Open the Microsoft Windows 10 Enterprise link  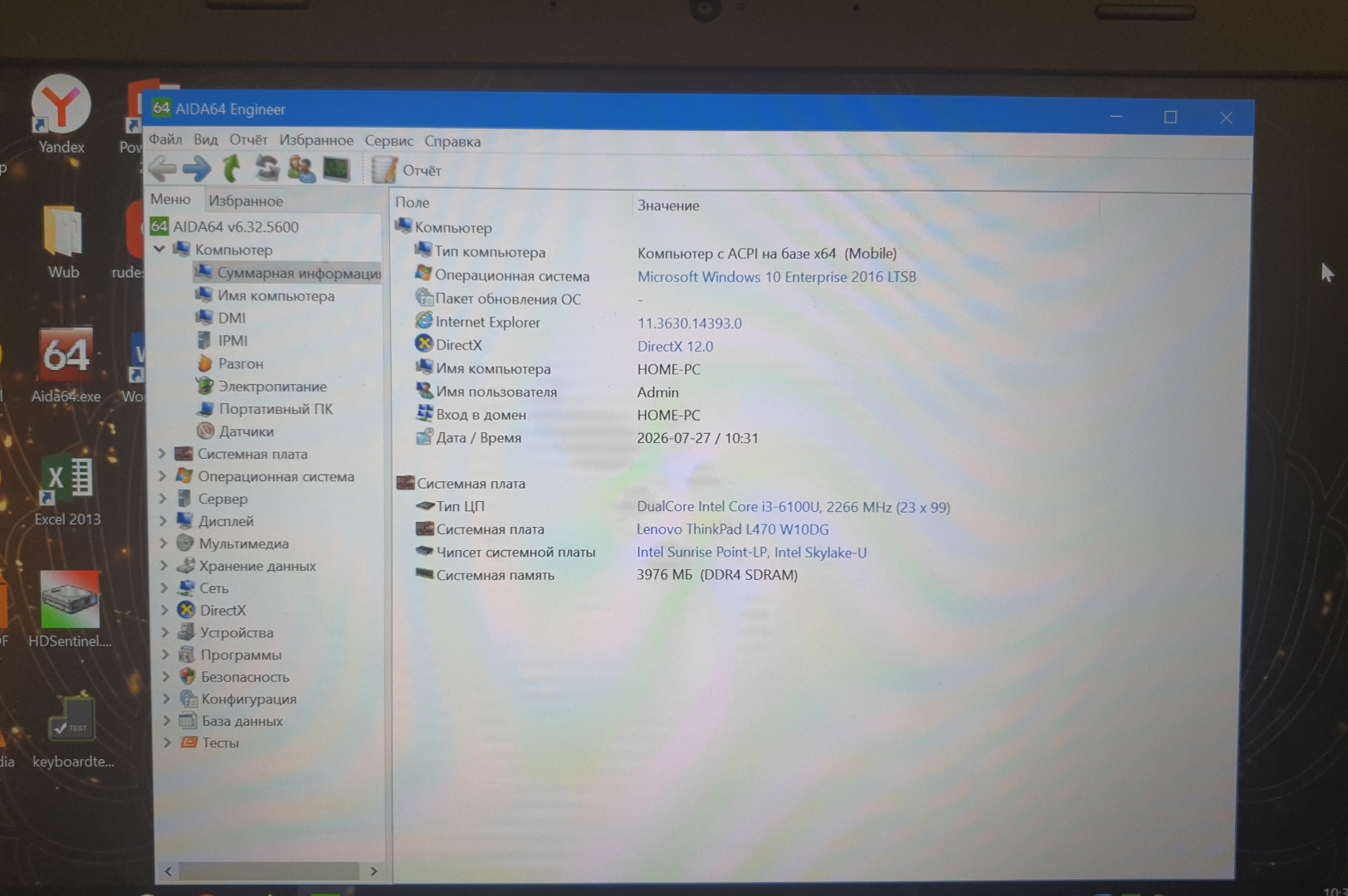tap(777, 276)
